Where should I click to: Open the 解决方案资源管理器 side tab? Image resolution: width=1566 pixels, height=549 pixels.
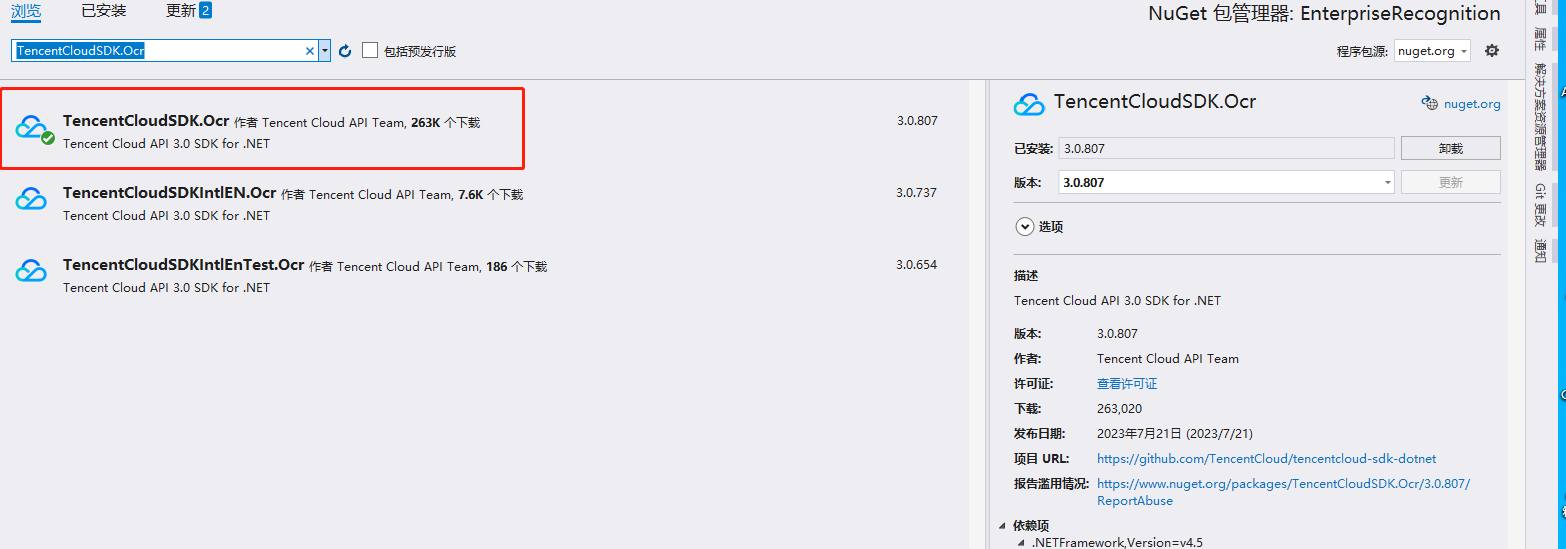(1540, 117)
